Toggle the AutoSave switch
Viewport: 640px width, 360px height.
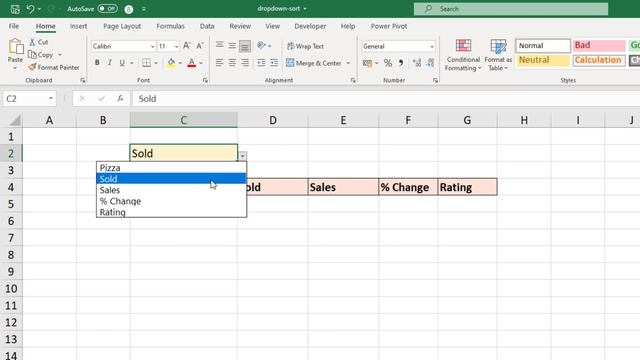point(107,9)
